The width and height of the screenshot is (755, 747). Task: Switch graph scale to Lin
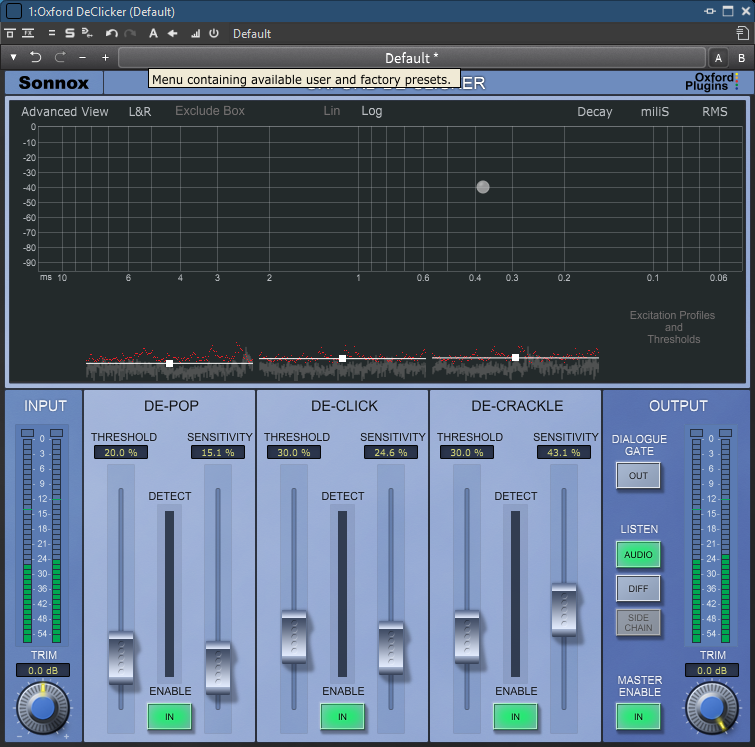point(332,111)
